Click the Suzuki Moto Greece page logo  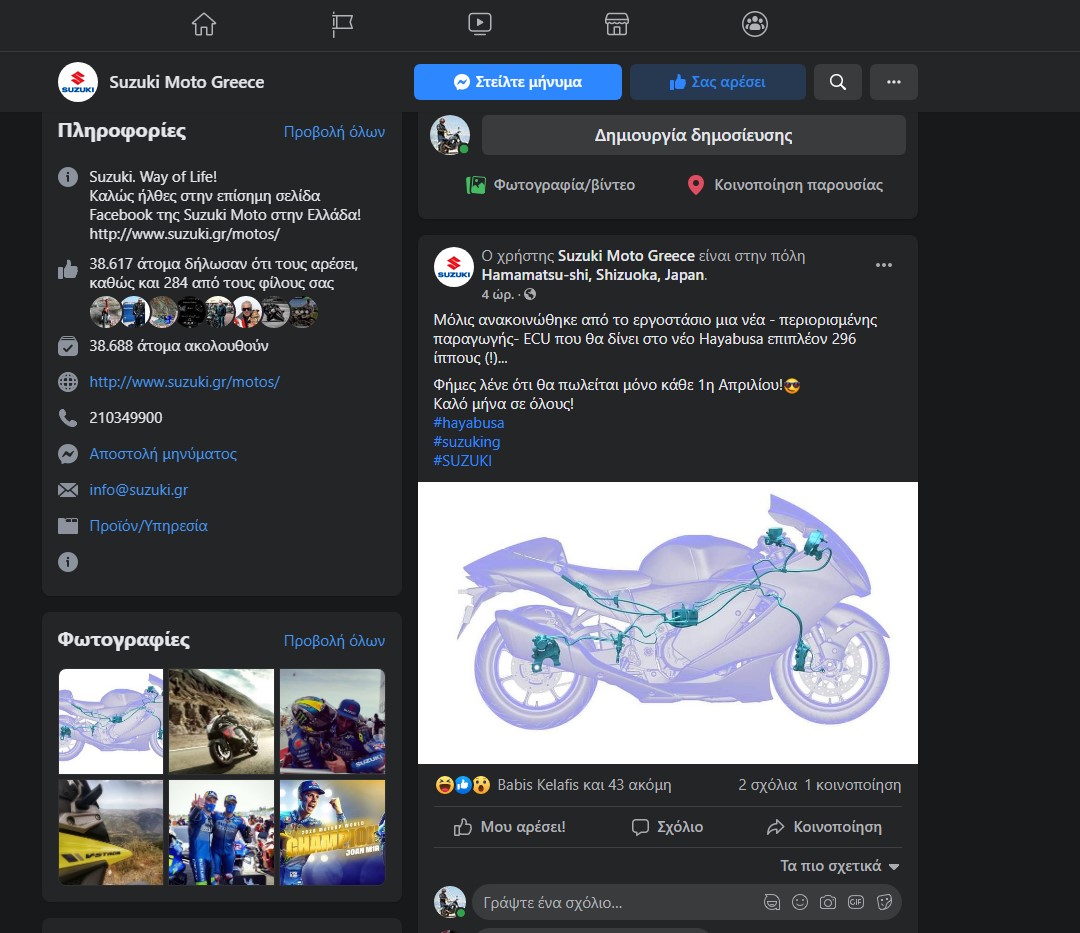tap(78, 82)
